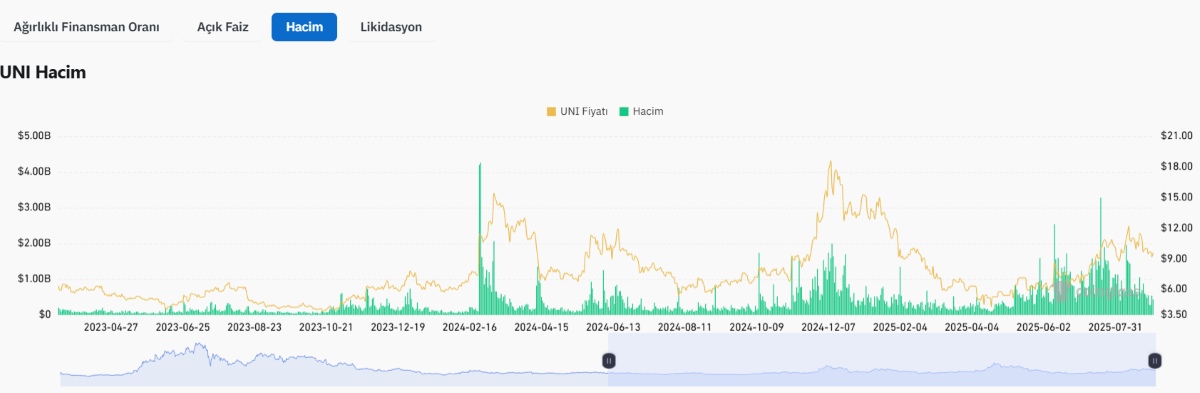Click the 2023-04-27 date label
Viewport: 1200px width, 393px height.
point(111,327)
